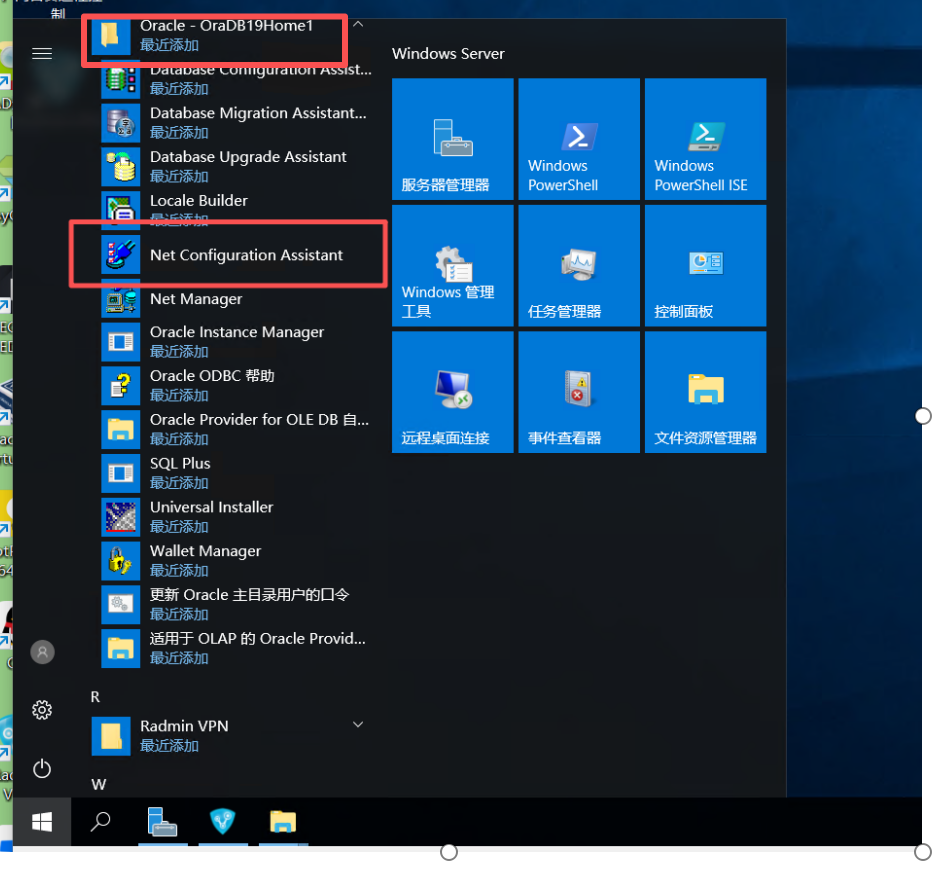Click the letter W section header

(99, 784)
